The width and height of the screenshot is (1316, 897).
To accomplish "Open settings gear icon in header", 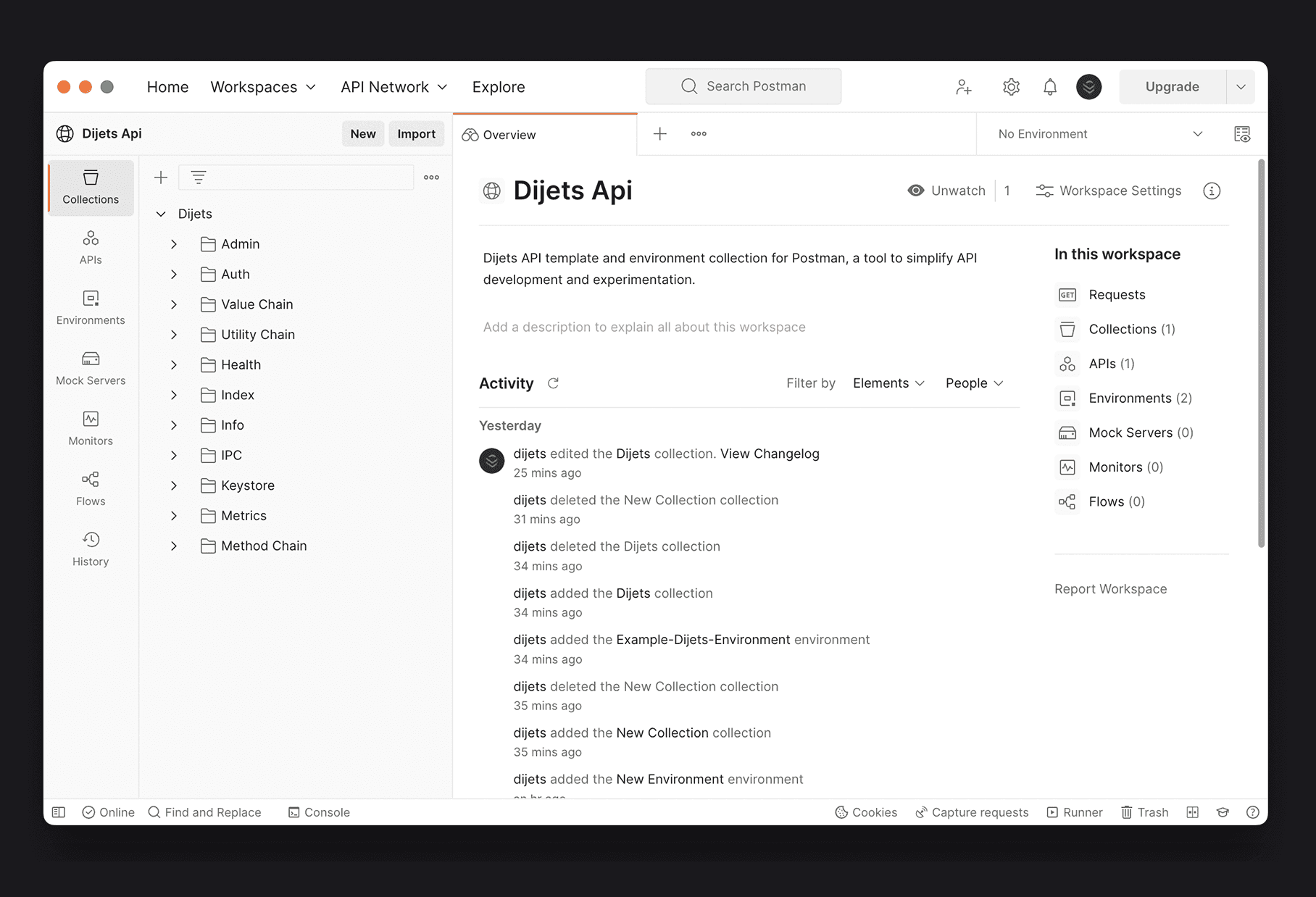I will coord(1011,87).
